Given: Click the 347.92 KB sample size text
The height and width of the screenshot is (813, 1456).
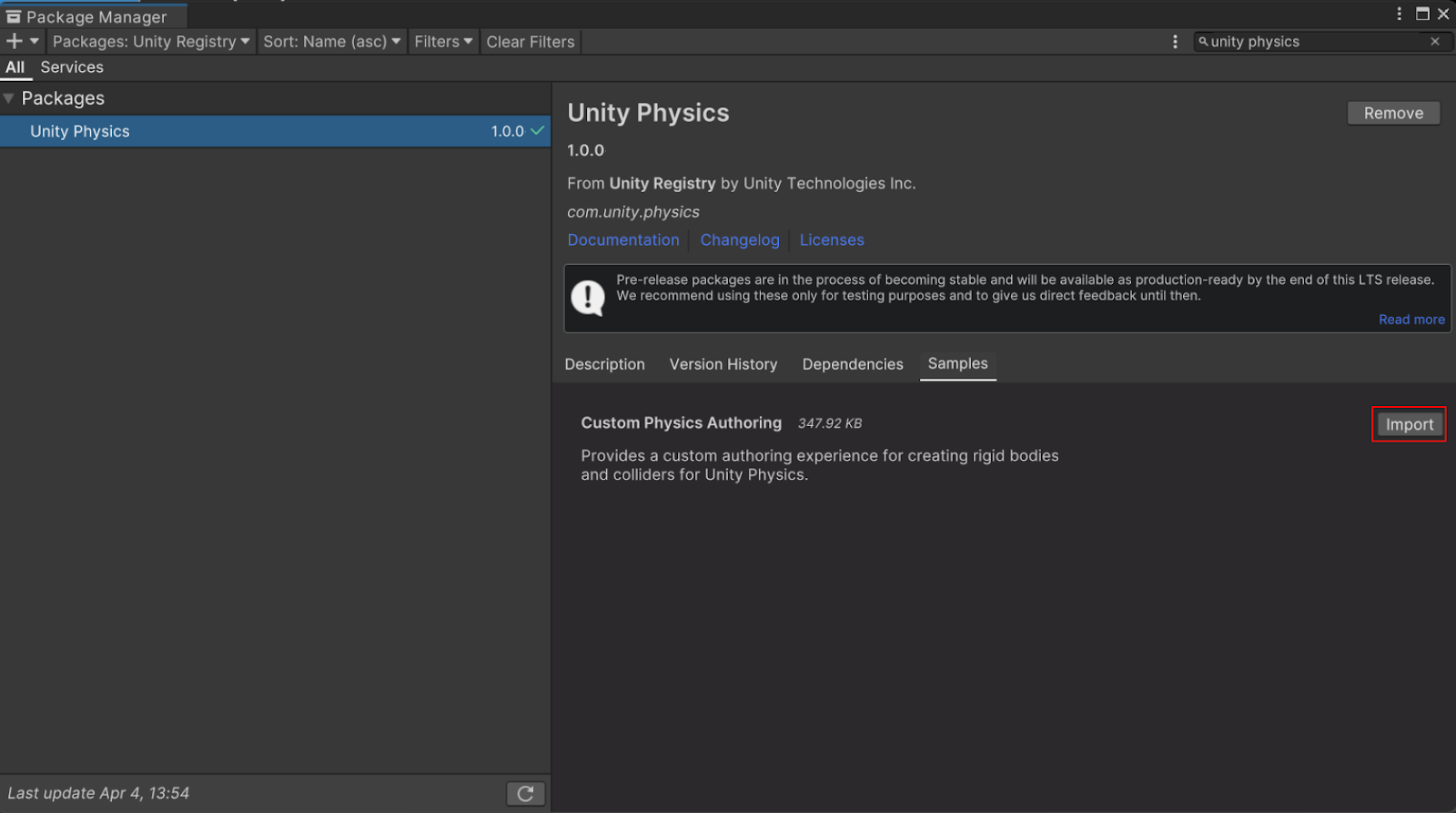Looking at the screenshot, I should coord(830,423).
